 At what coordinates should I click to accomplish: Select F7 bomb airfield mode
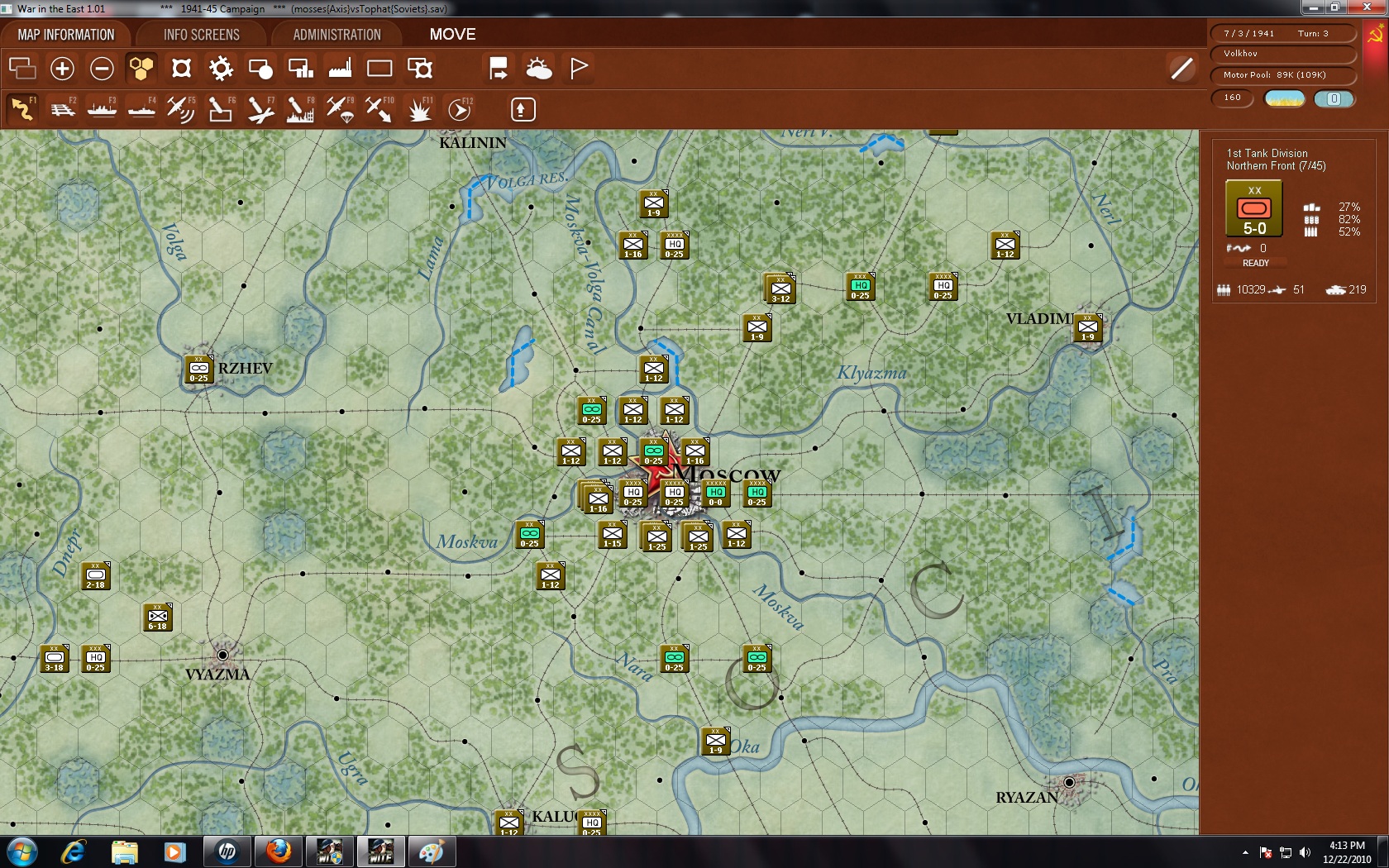260,109
